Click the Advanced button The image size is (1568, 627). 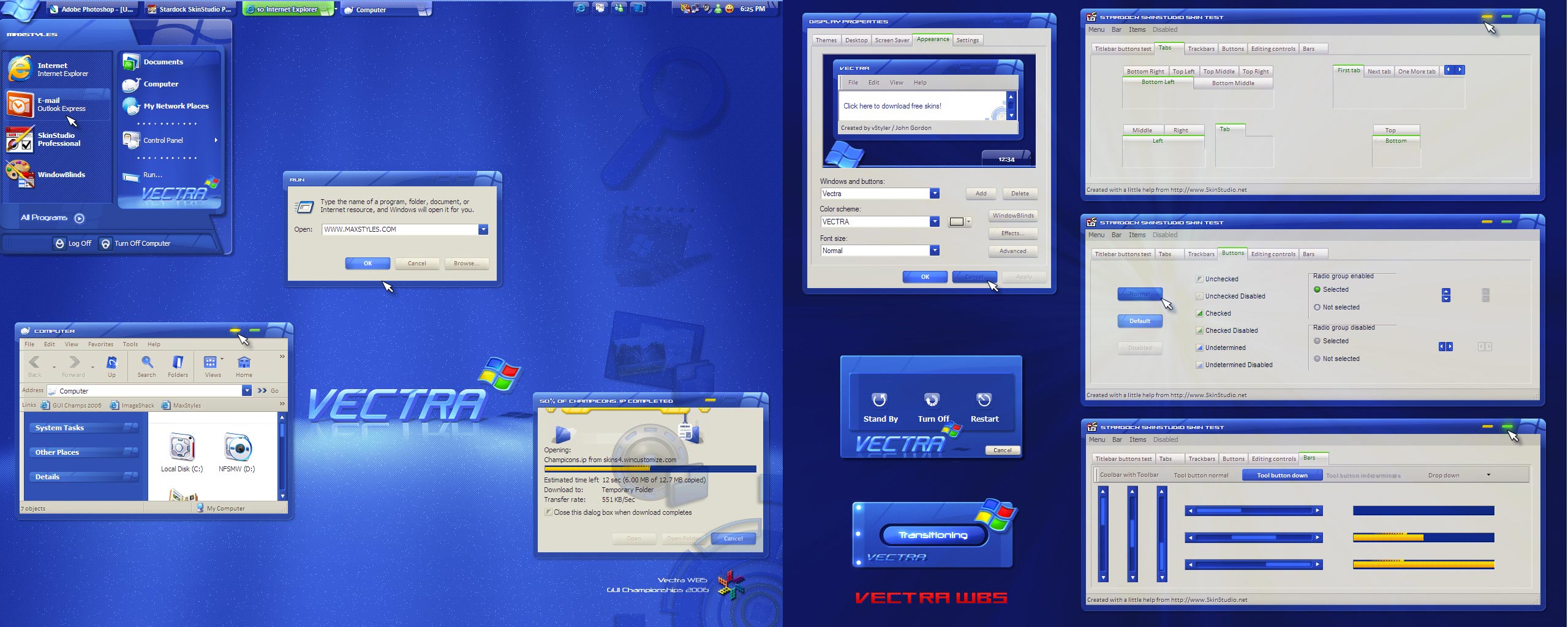(1013, 251)
